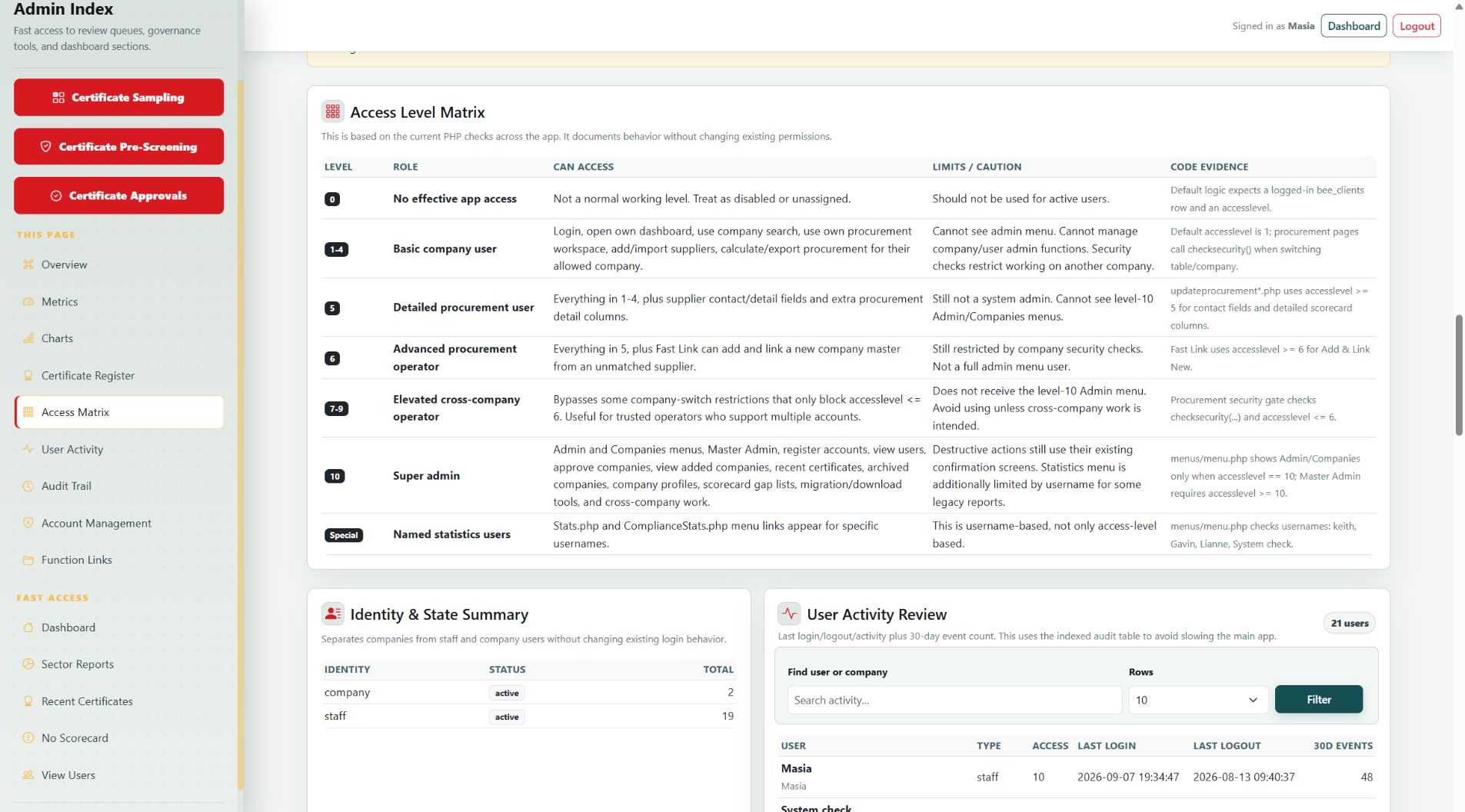Click the Recent Certificates ribbon icon

[28, 701]
